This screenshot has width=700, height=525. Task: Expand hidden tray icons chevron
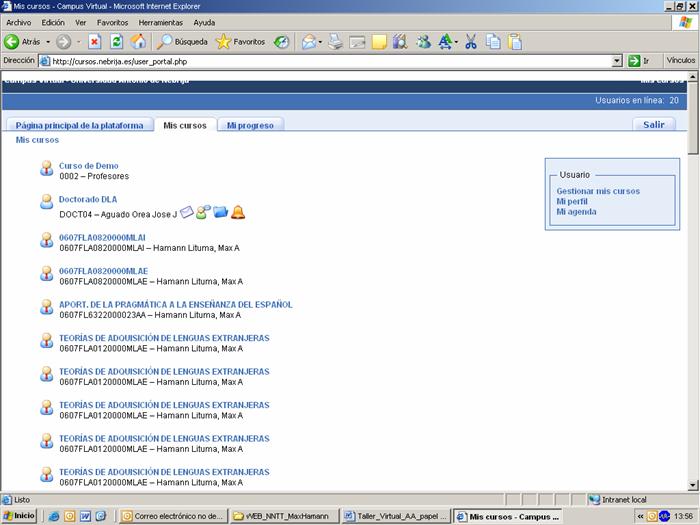(x=640, y=517)
